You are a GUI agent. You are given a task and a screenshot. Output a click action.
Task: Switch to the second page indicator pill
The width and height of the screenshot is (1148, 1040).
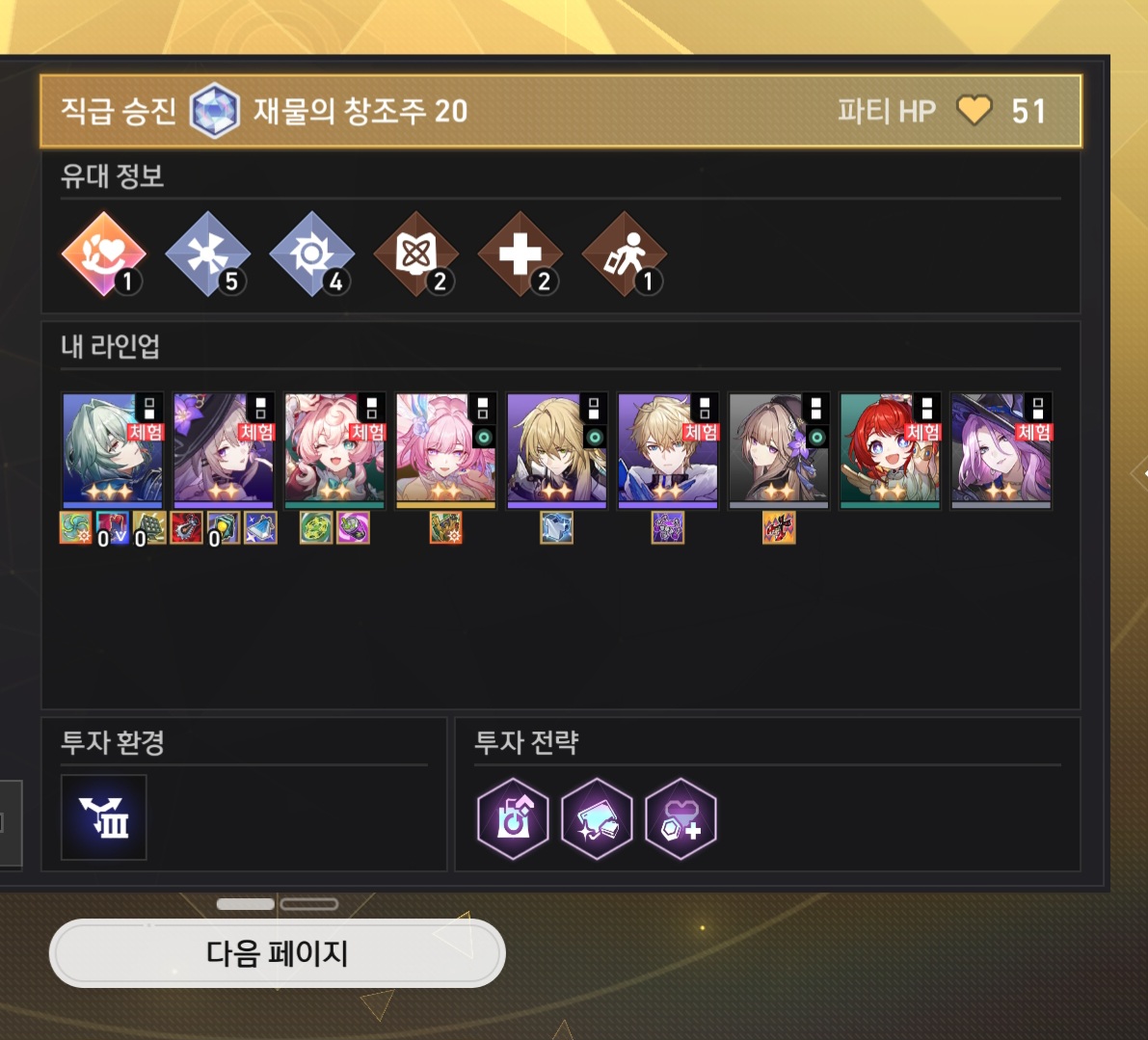tap(309, 904)
